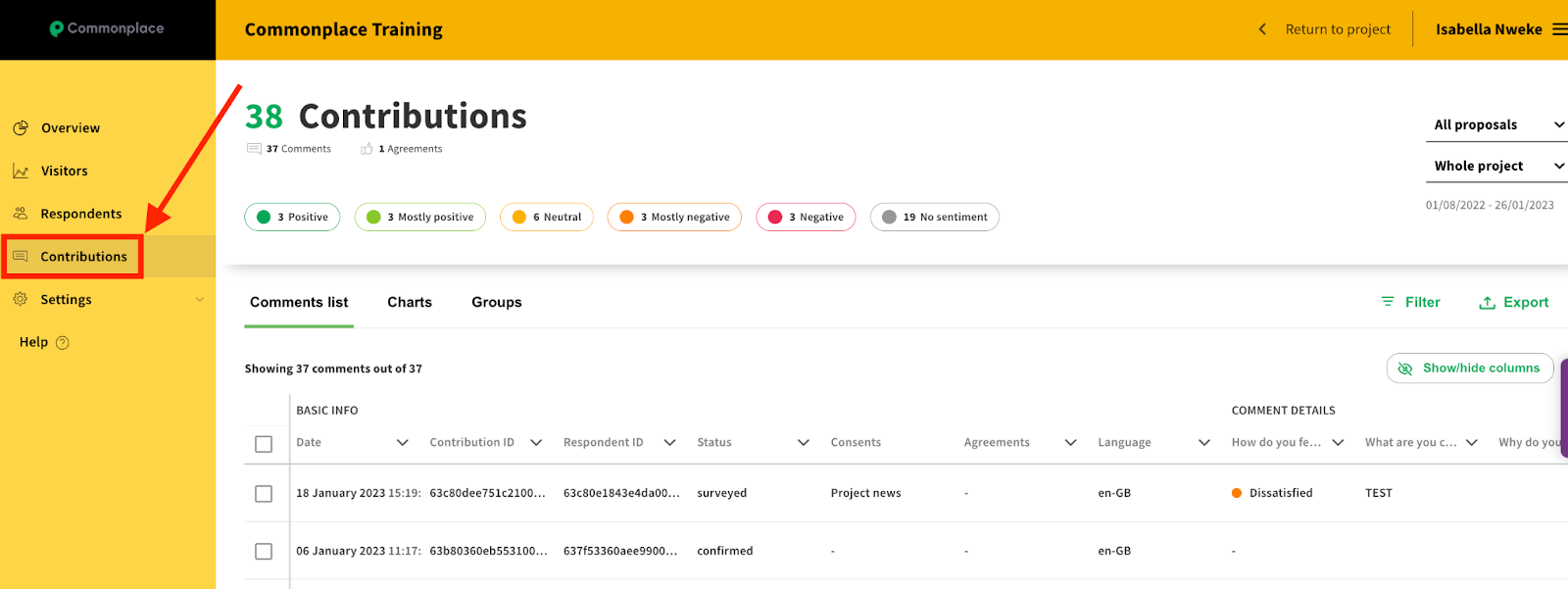The width and height of the screenshot is (1568, 589).
Task: Click the TEST comment cell
Action: [x=1379, y=493]
